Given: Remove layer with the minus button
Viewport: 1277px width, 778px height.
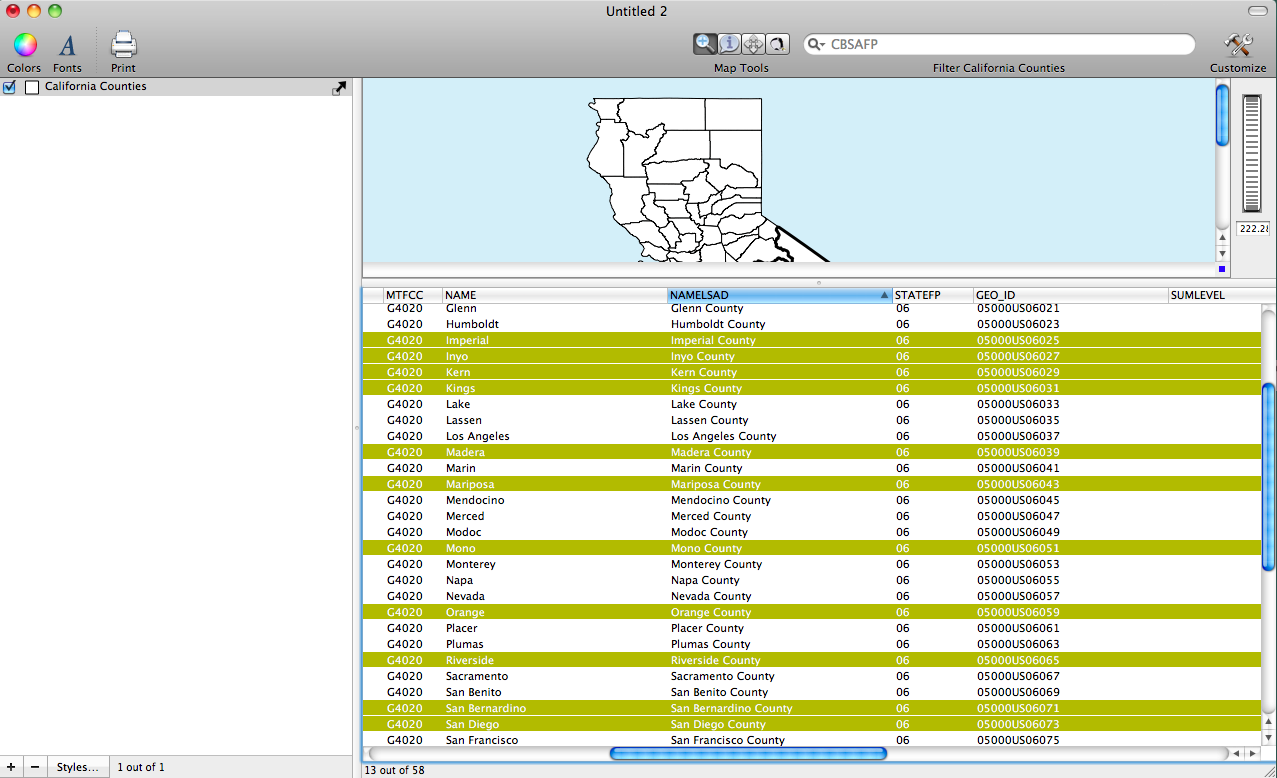Looking at the screenshot, I should tap(35, 767).
